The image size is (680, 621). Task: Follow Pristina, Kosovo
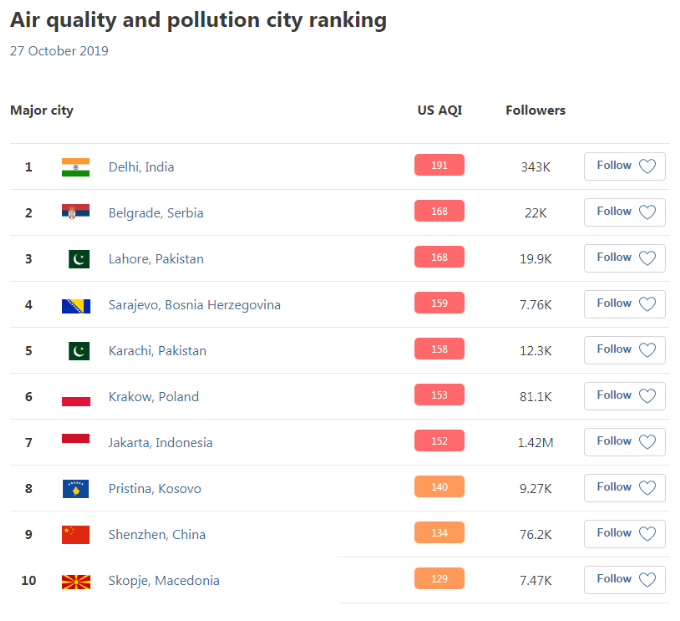(x=624, y=488)
